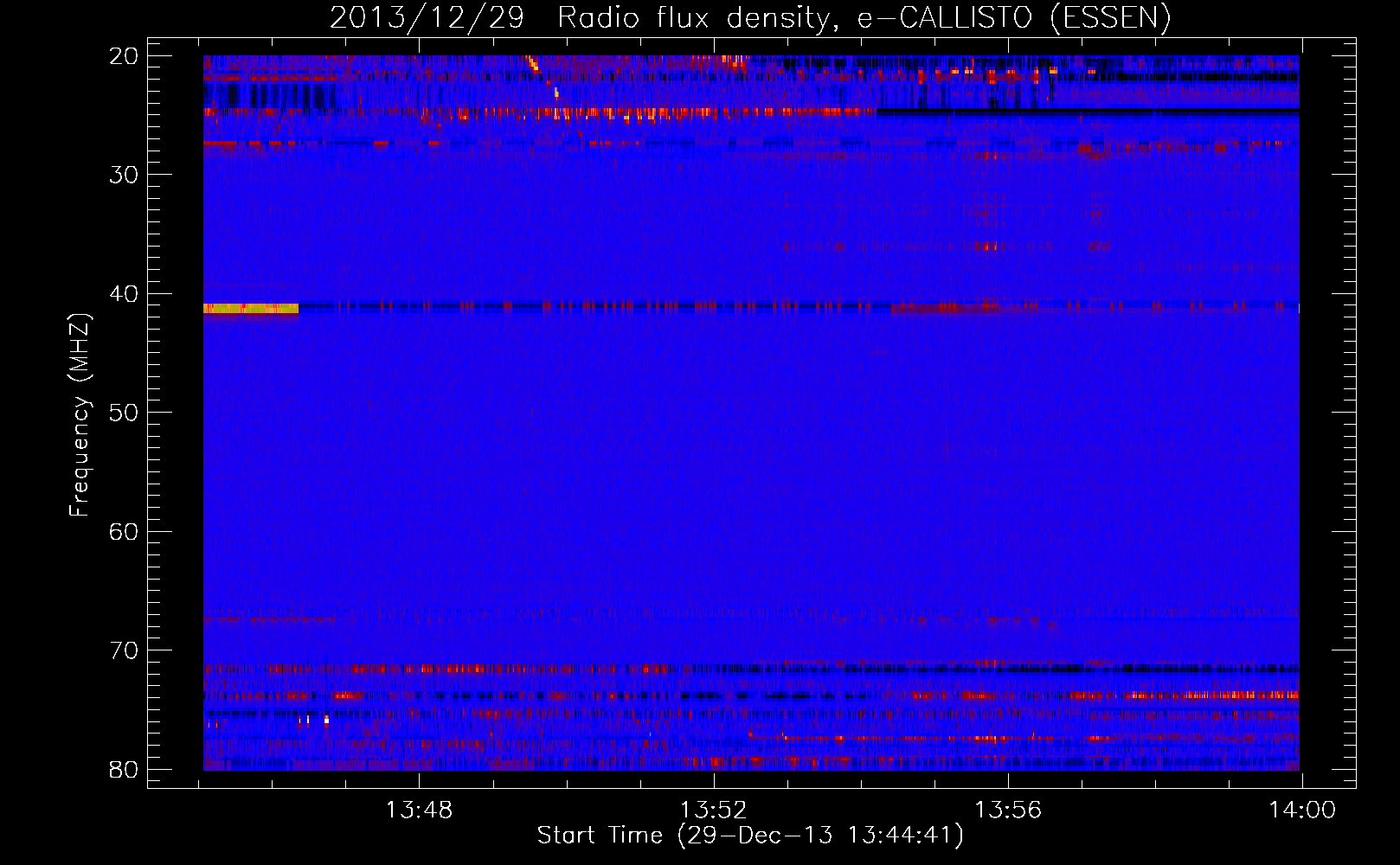Click the 'Frequency (MHZ)' axis label
The image size is (1400, 865).
[80, 415]
